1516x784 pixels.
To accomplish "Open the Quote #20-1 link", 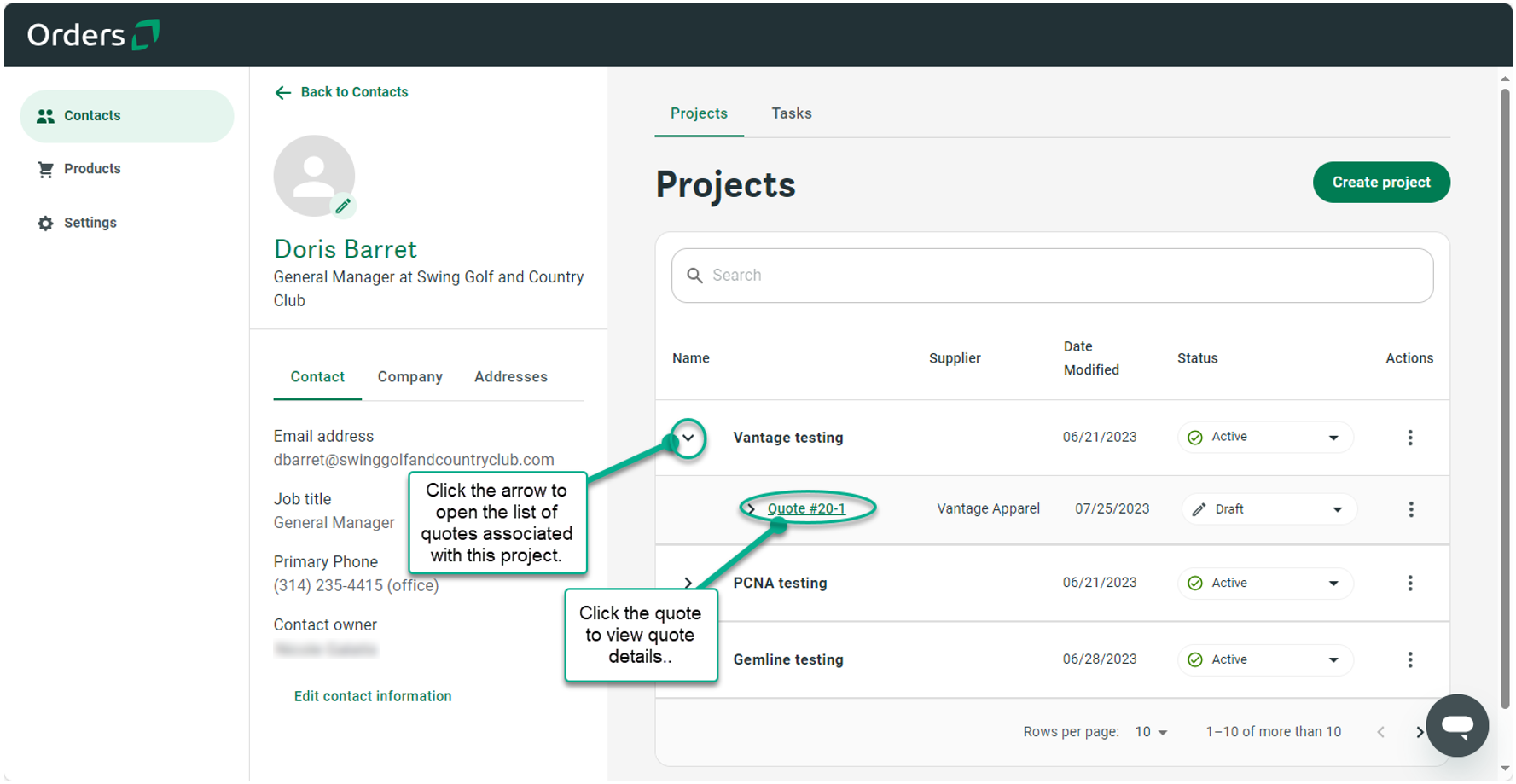I will pos(806,508).
